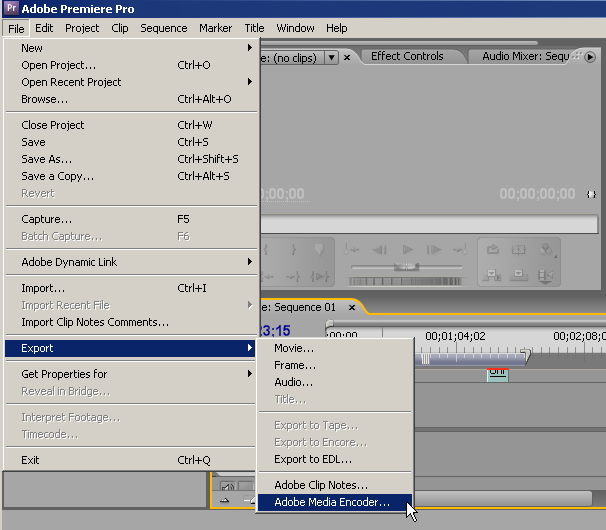Image resolution: width=606 pixels, height=530 pixels.
Task: Click the timeline zoom out mountain icon
Action: [x=225, y=501]
